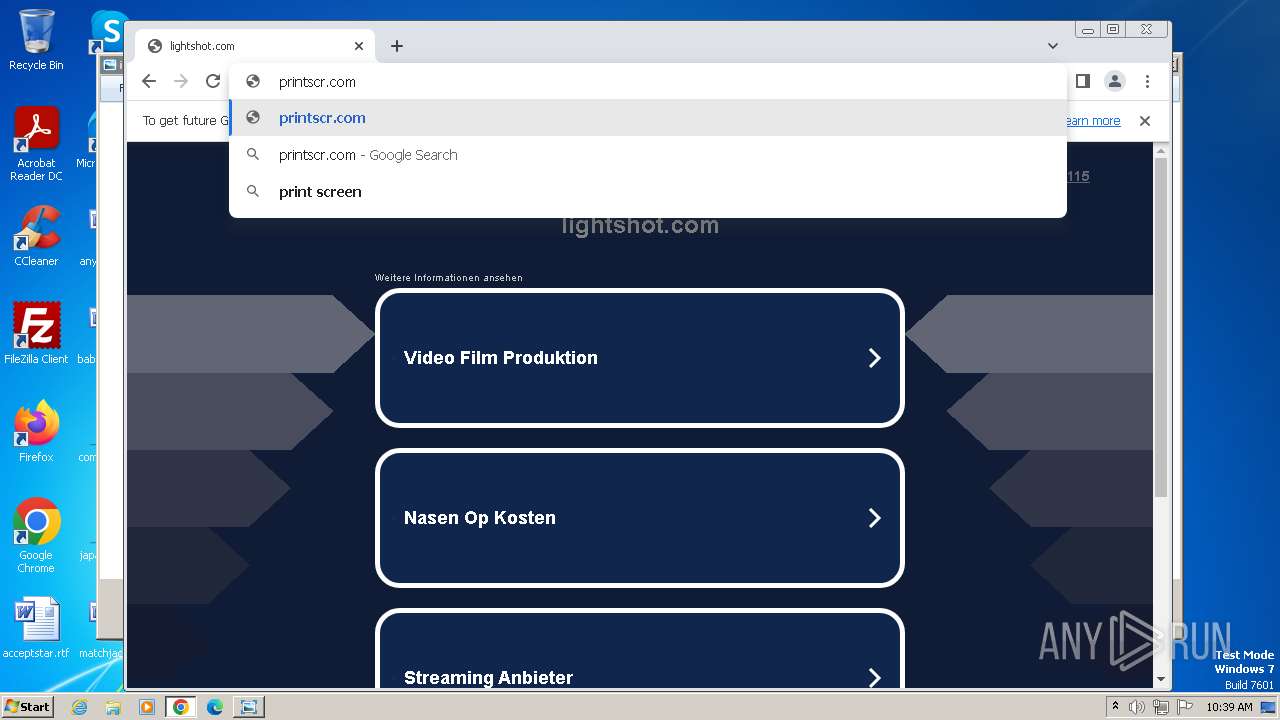The width and height of the screenshot is (1280, 720).
Task: Open the Streaming Anbieter link
Action: (x=640, y=650)
